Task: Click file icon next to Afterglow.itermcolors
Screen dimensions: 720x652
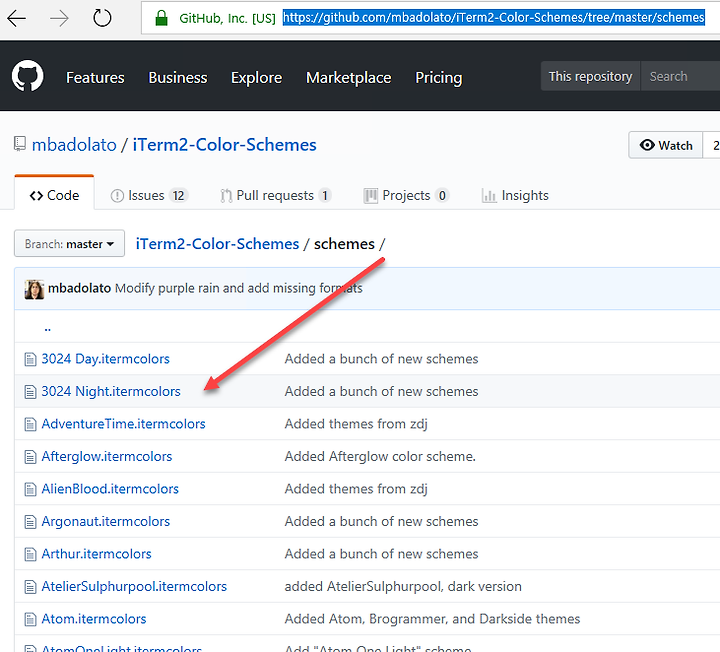Action: 30,457
